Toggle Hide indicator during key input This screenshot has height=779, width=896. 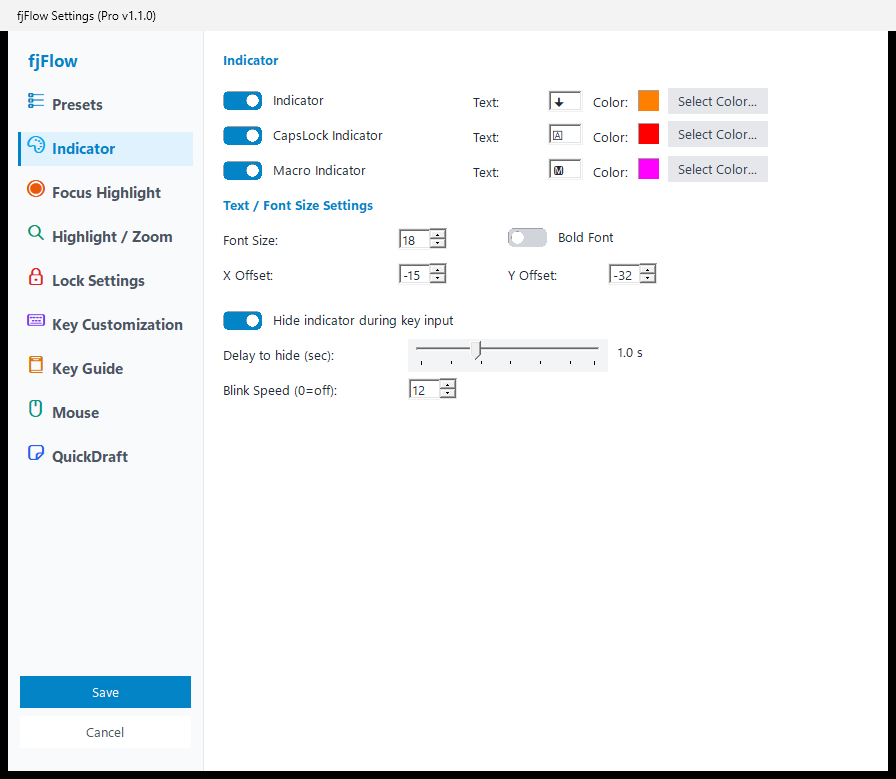242,321
